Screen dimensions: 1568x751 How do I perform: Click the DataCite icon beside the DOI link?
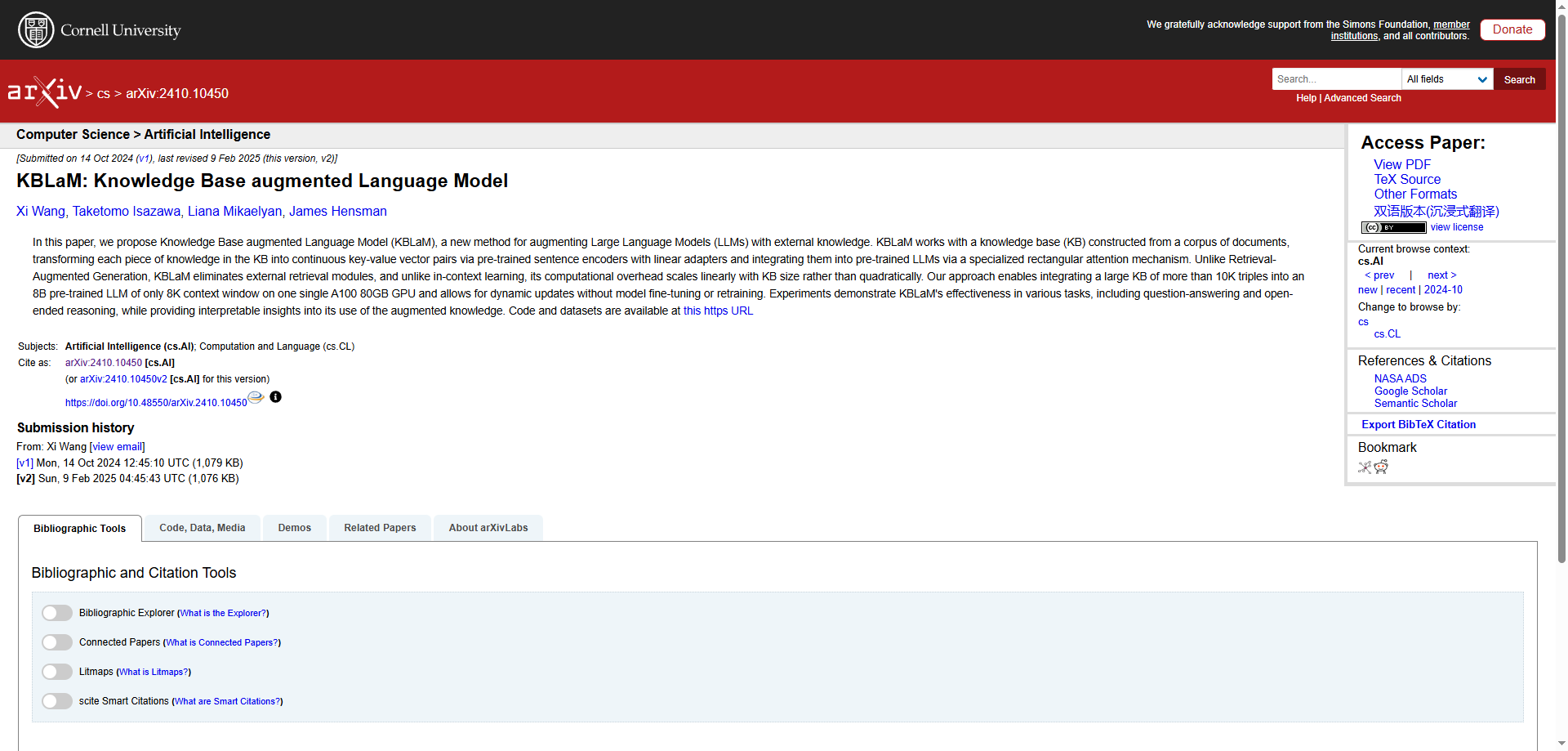point(256,397)
